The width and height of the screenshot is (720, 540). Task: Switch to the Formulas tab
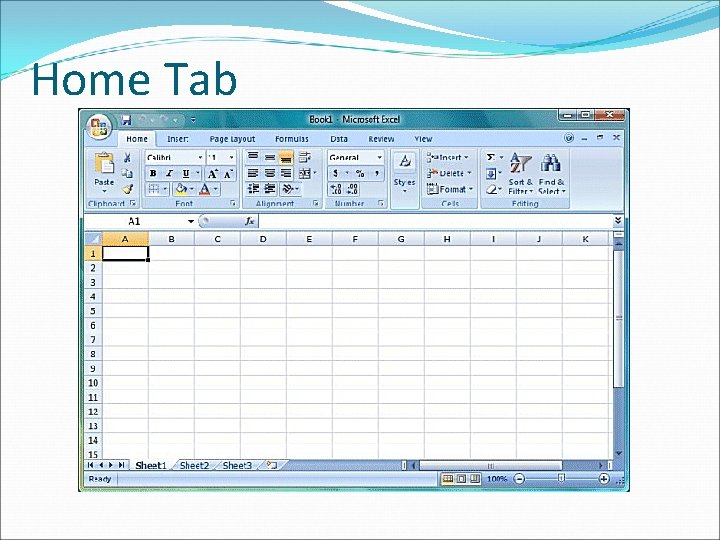pos(292,139)
